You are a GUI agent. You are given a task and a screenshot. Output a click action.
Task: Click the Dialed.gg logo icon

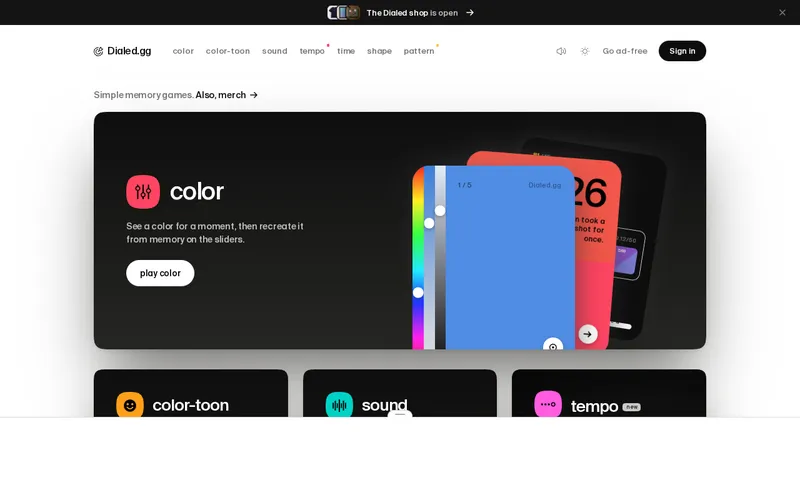coord(98,51)
